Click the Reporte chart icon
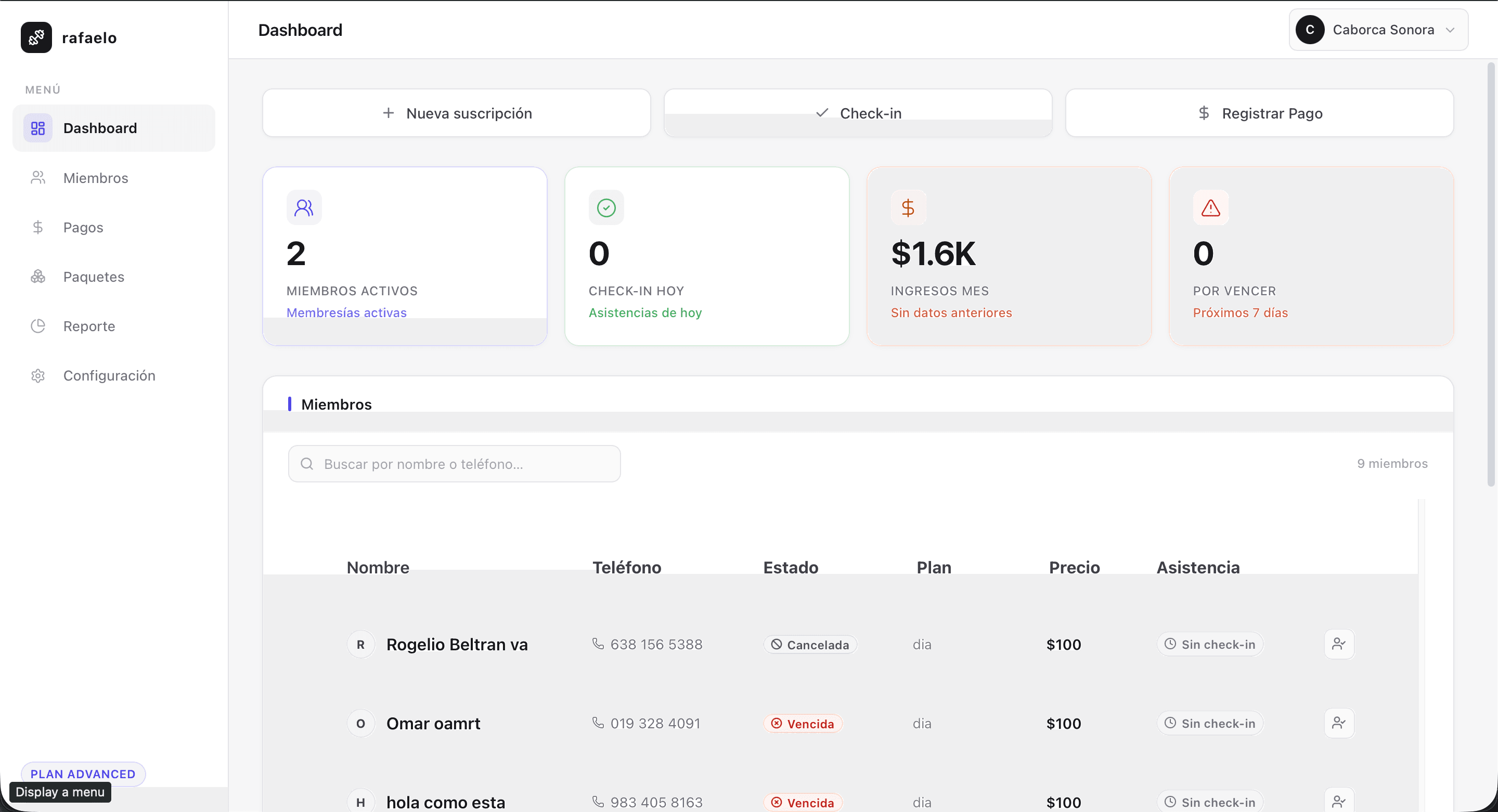Screen dimensions: 1498x812 (38, 326)
